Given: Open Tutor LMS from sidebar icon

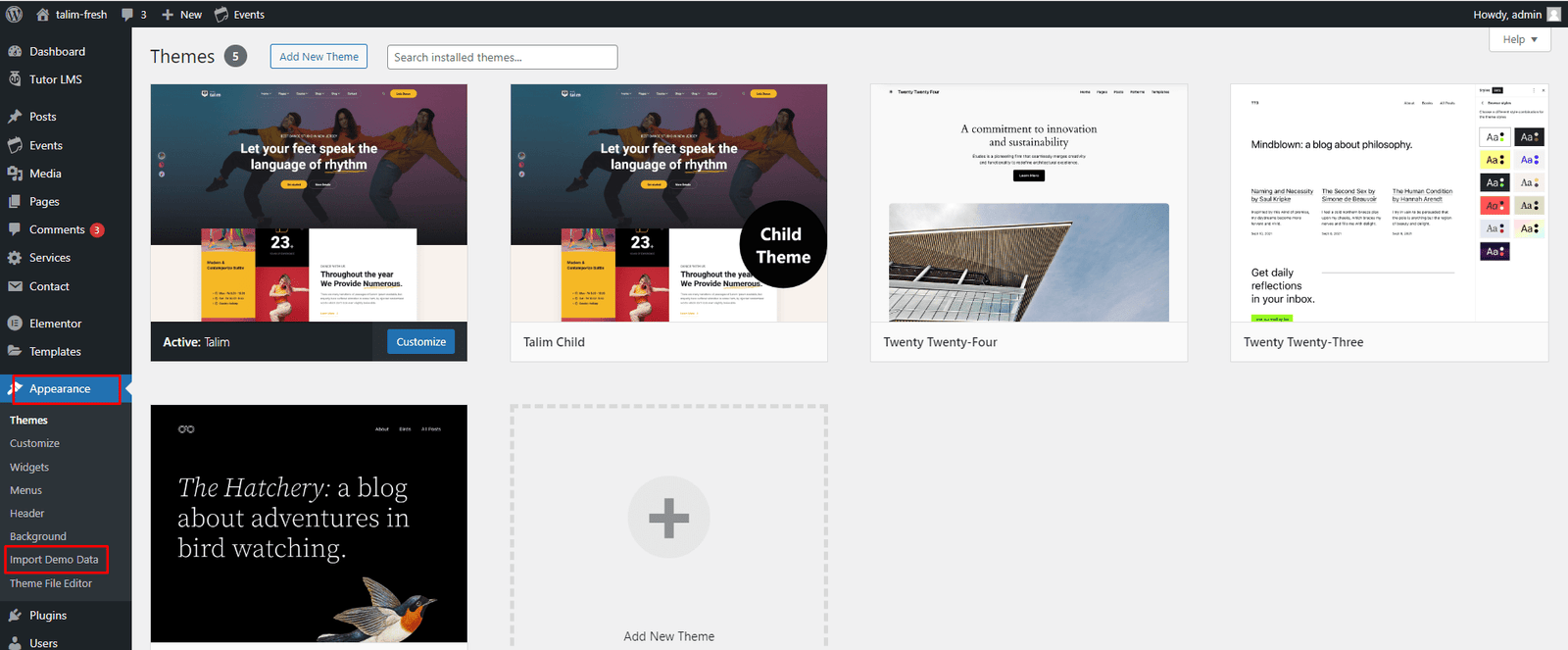Looking at the screenshot, I should pyautogui.click(x=15, y=79).
